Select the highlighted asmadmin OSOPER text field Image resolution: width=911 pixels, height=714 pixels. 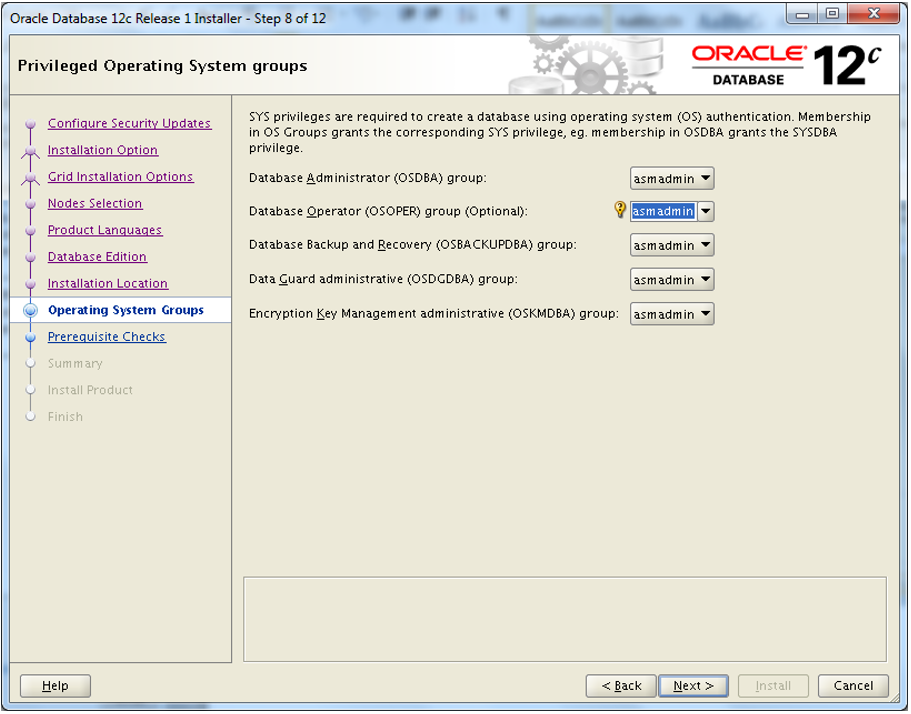(663, 211)
